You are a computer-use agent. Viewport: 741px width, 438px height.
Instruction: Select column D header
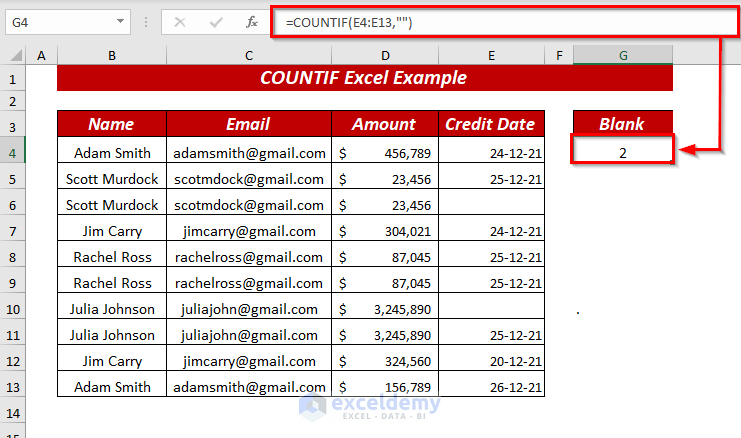385,56
